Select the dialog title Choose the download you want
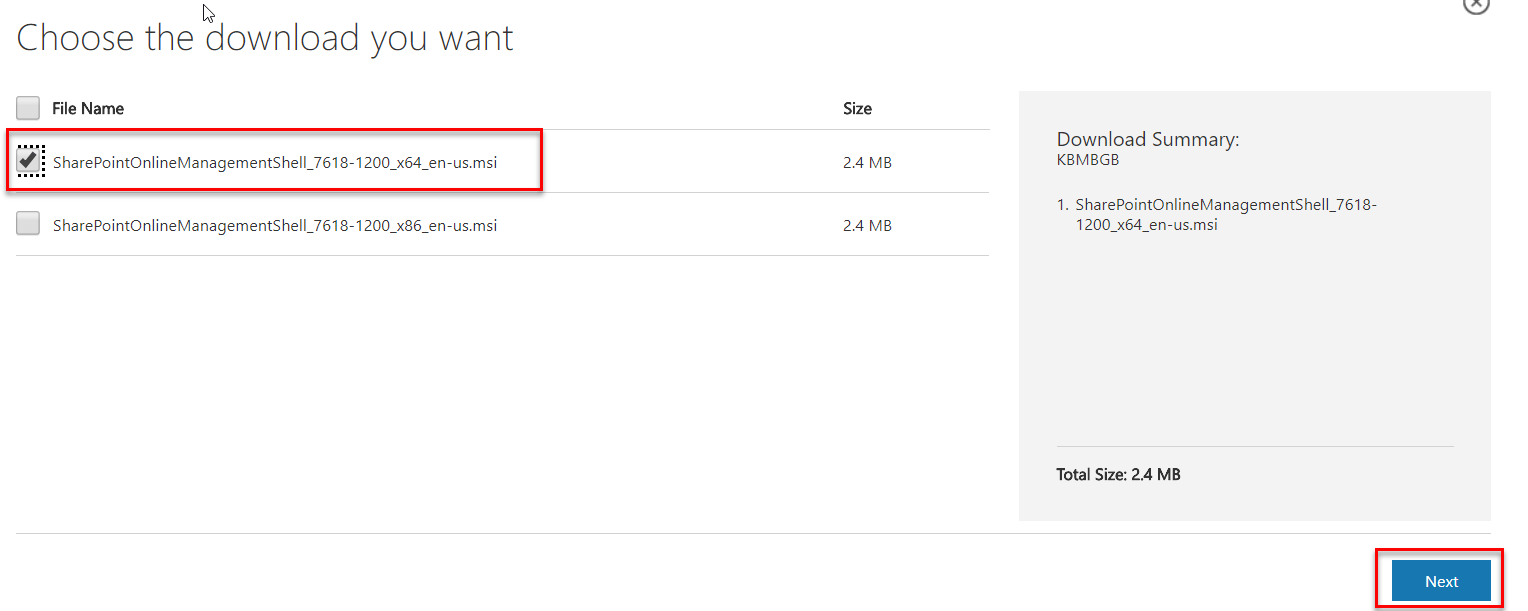This screenshot has height=611, width=1528. (264, 37)
